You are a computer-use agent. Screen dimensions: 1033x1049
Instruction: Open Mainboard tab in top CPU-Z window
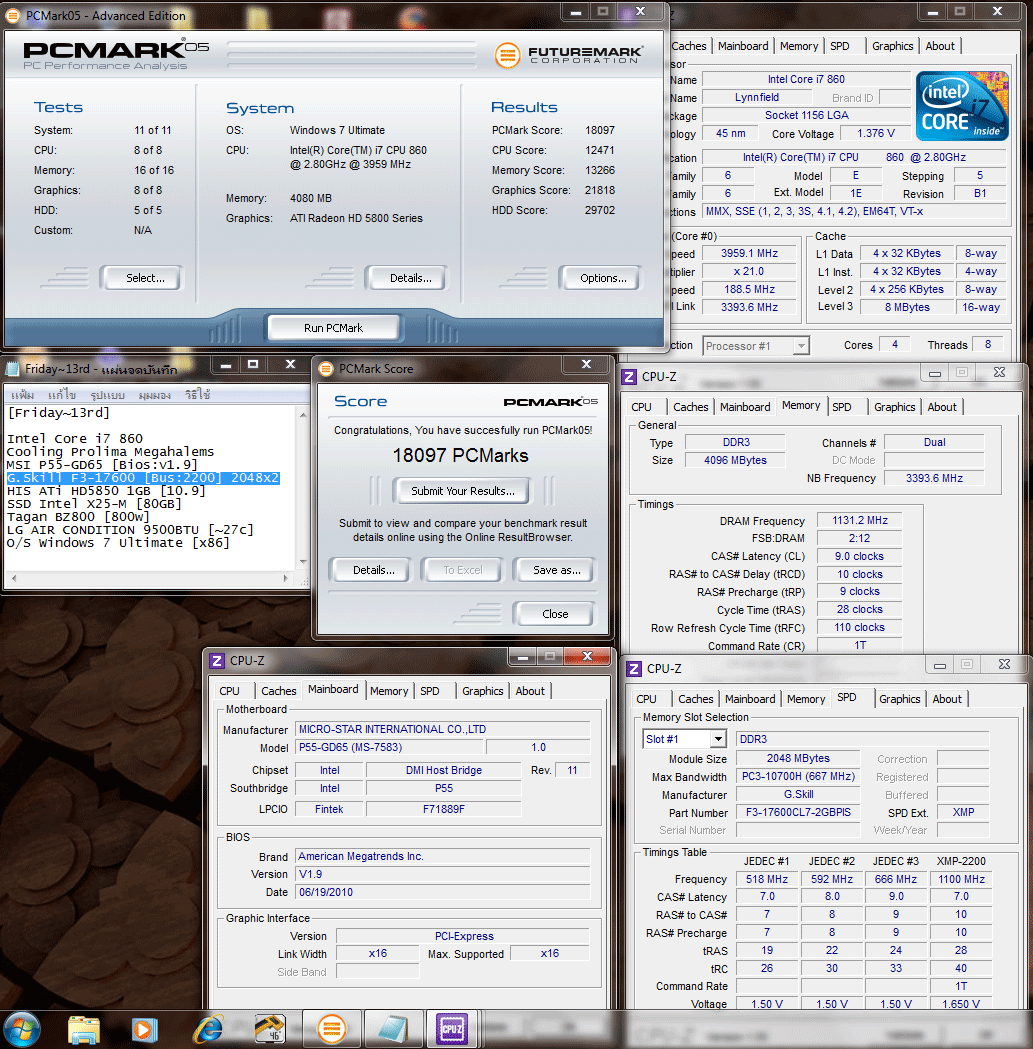tap(743, 46)
